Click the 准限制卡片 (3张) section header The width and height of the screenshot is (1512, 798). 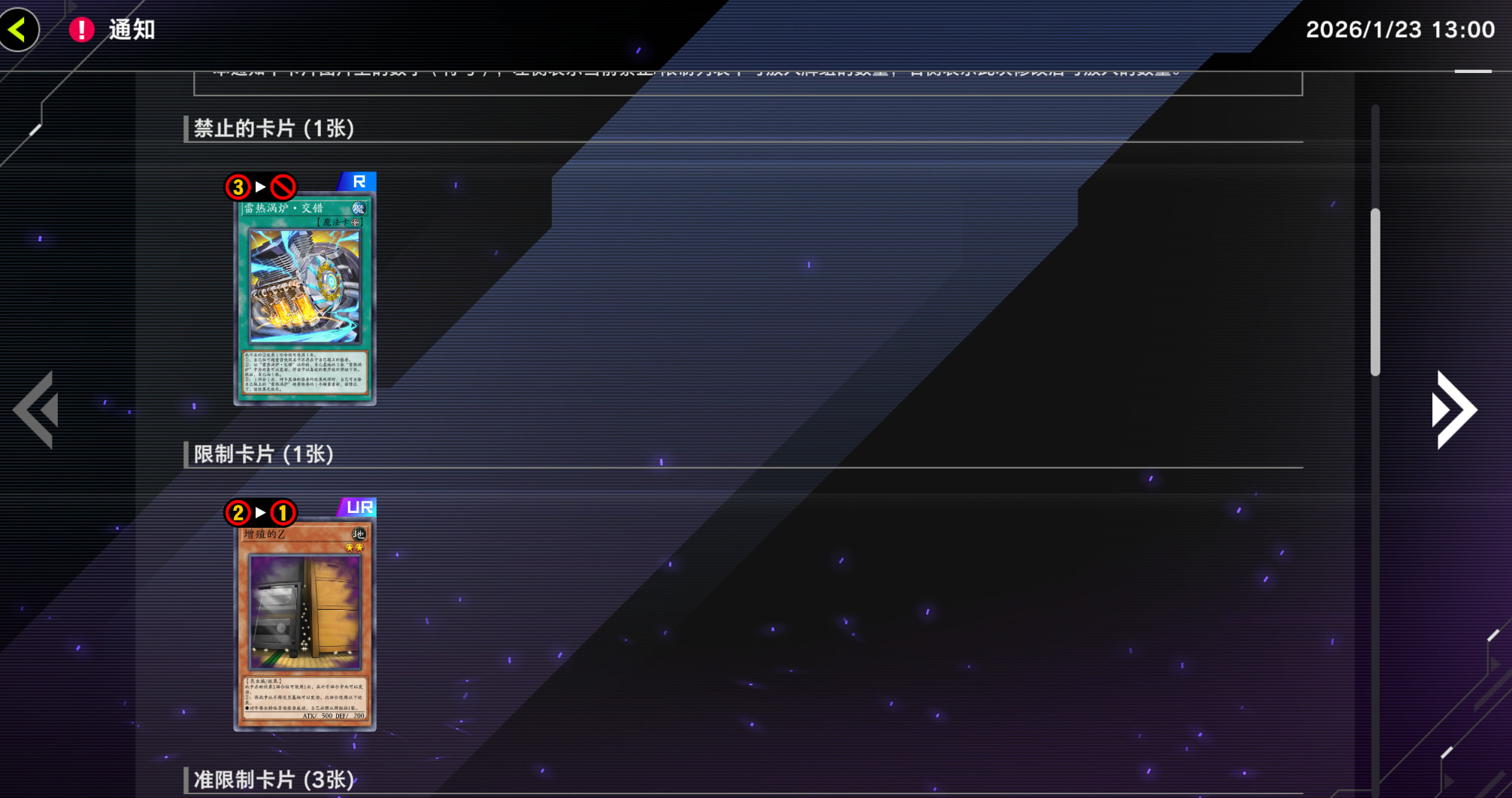click(x=274, y=780)
